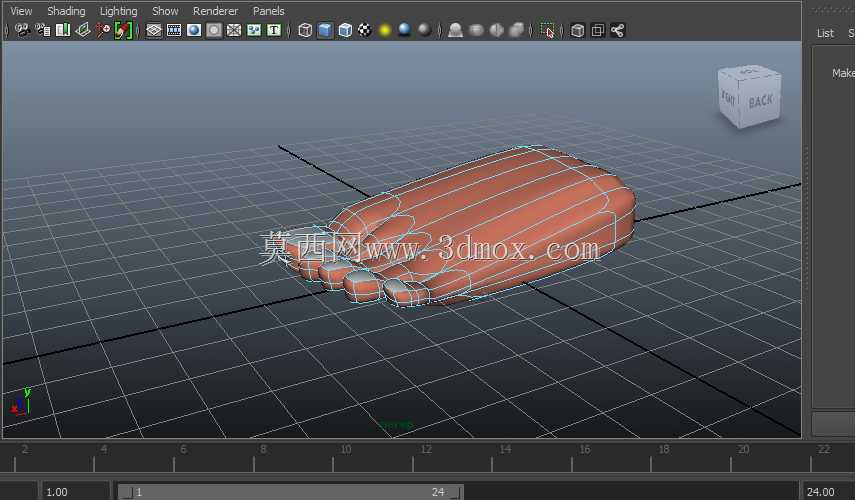Click the Motion Blur icon

(476, 30)
